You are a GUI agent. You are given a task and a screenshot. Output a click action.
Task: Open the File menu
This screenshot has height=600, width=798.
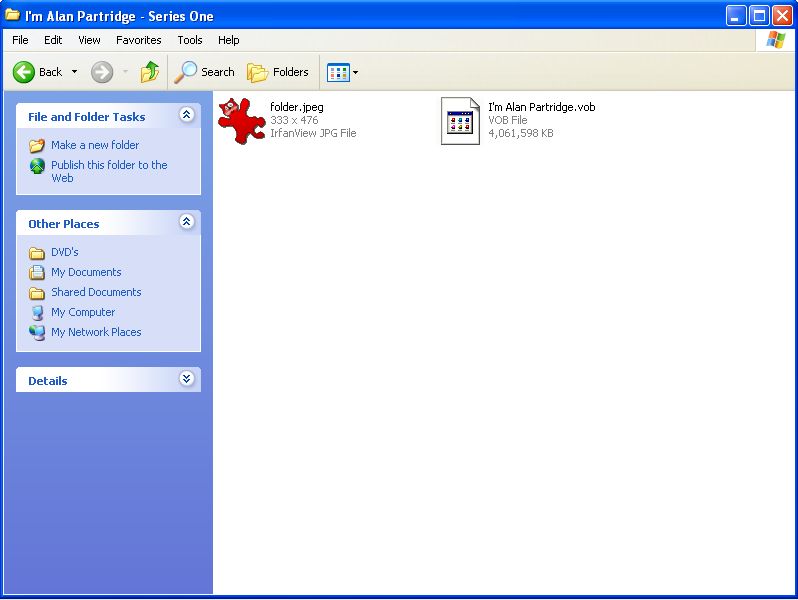[x=20, y=40]
